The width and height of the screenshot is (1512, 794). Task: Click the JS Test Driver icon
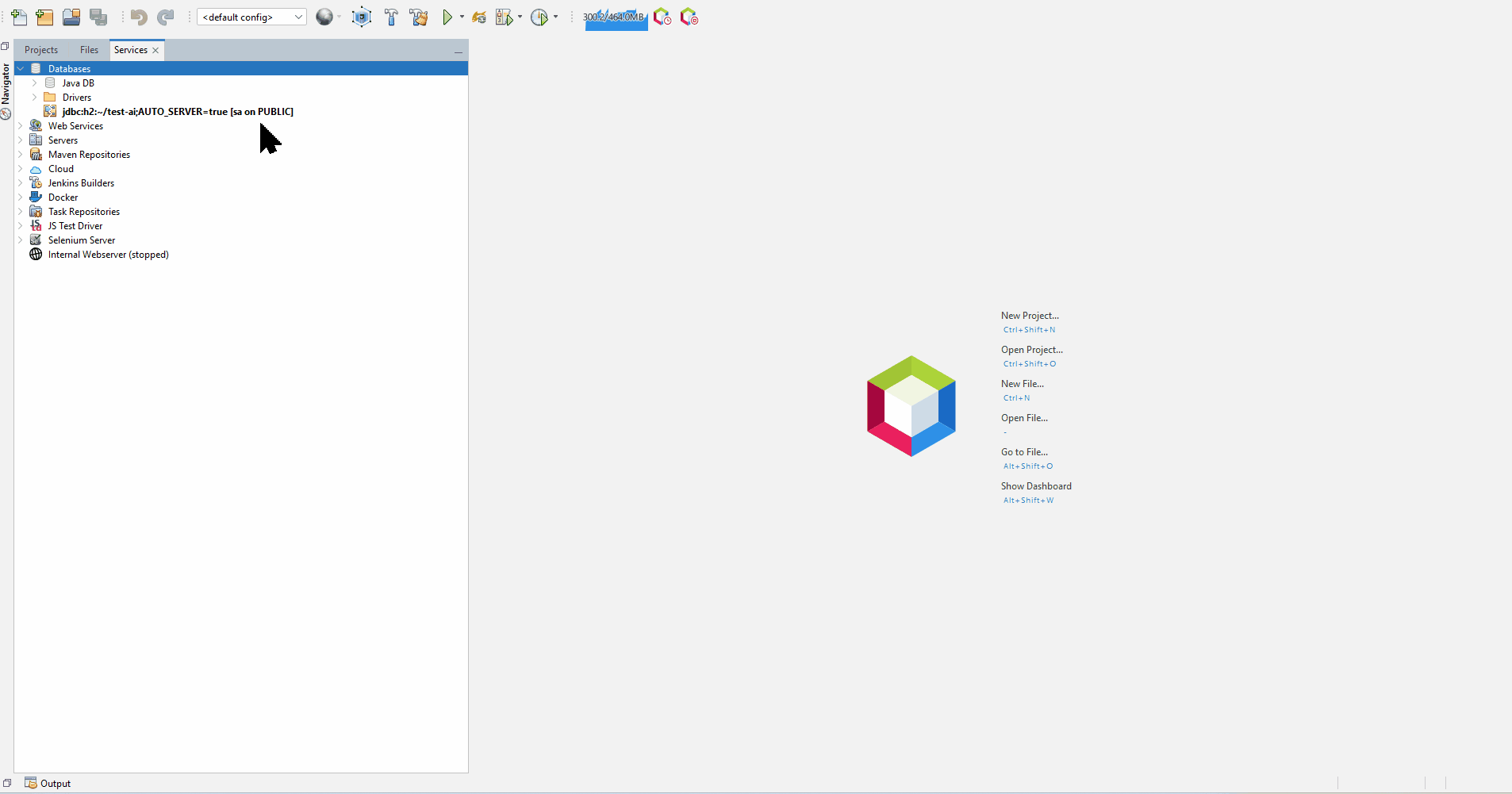[36, 226]
